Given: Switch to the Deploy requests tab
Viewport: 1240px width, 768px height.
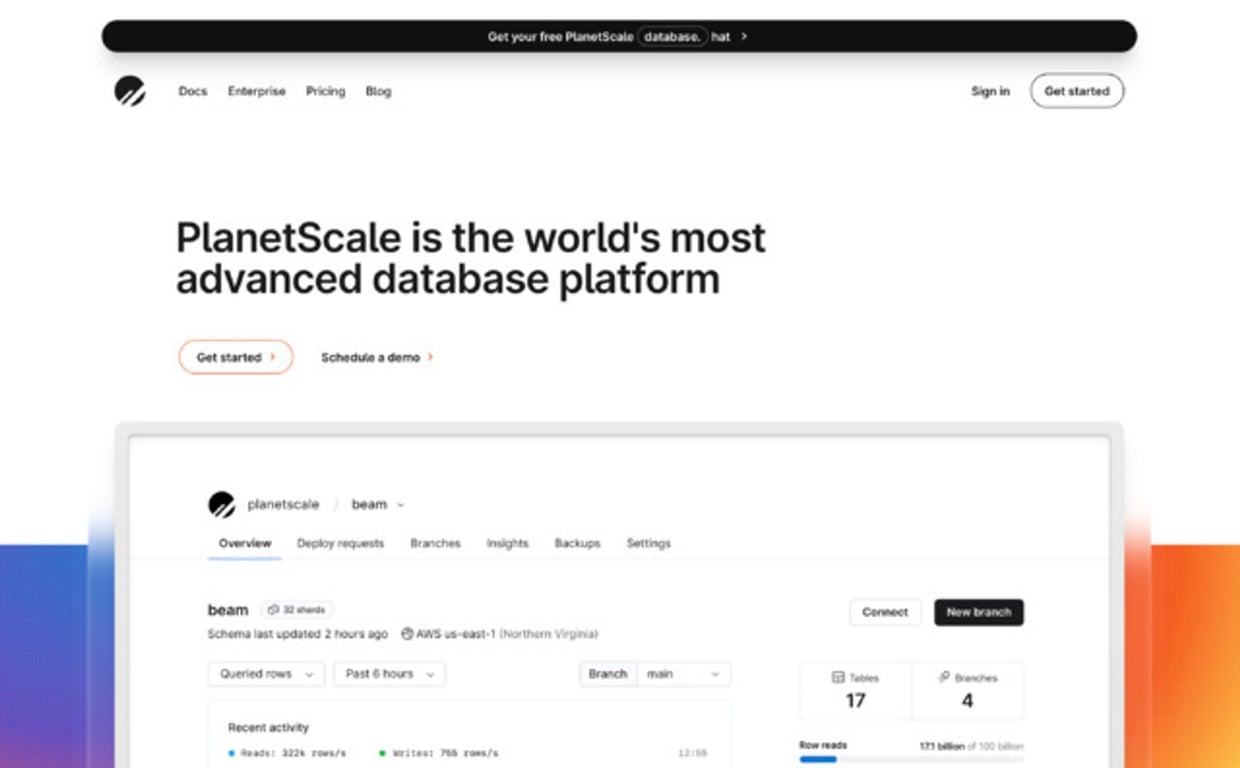Looking at the screenshot, I should tap(340, 543).
